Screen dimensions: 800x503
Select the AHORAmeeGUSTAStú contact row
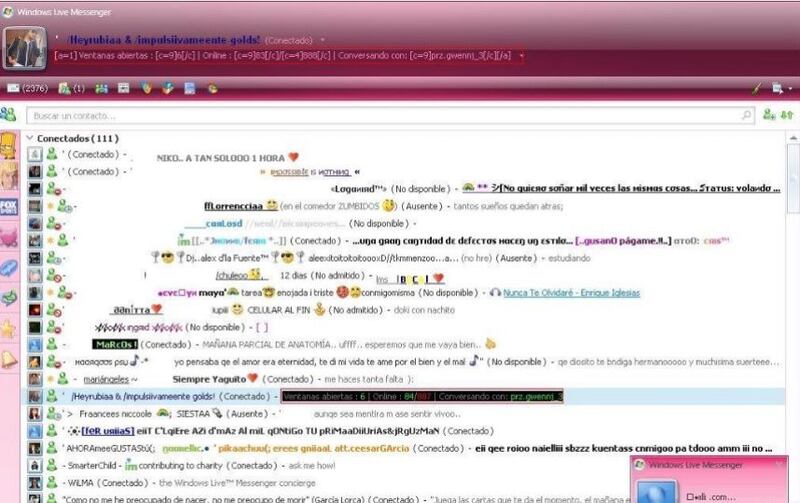406,448
